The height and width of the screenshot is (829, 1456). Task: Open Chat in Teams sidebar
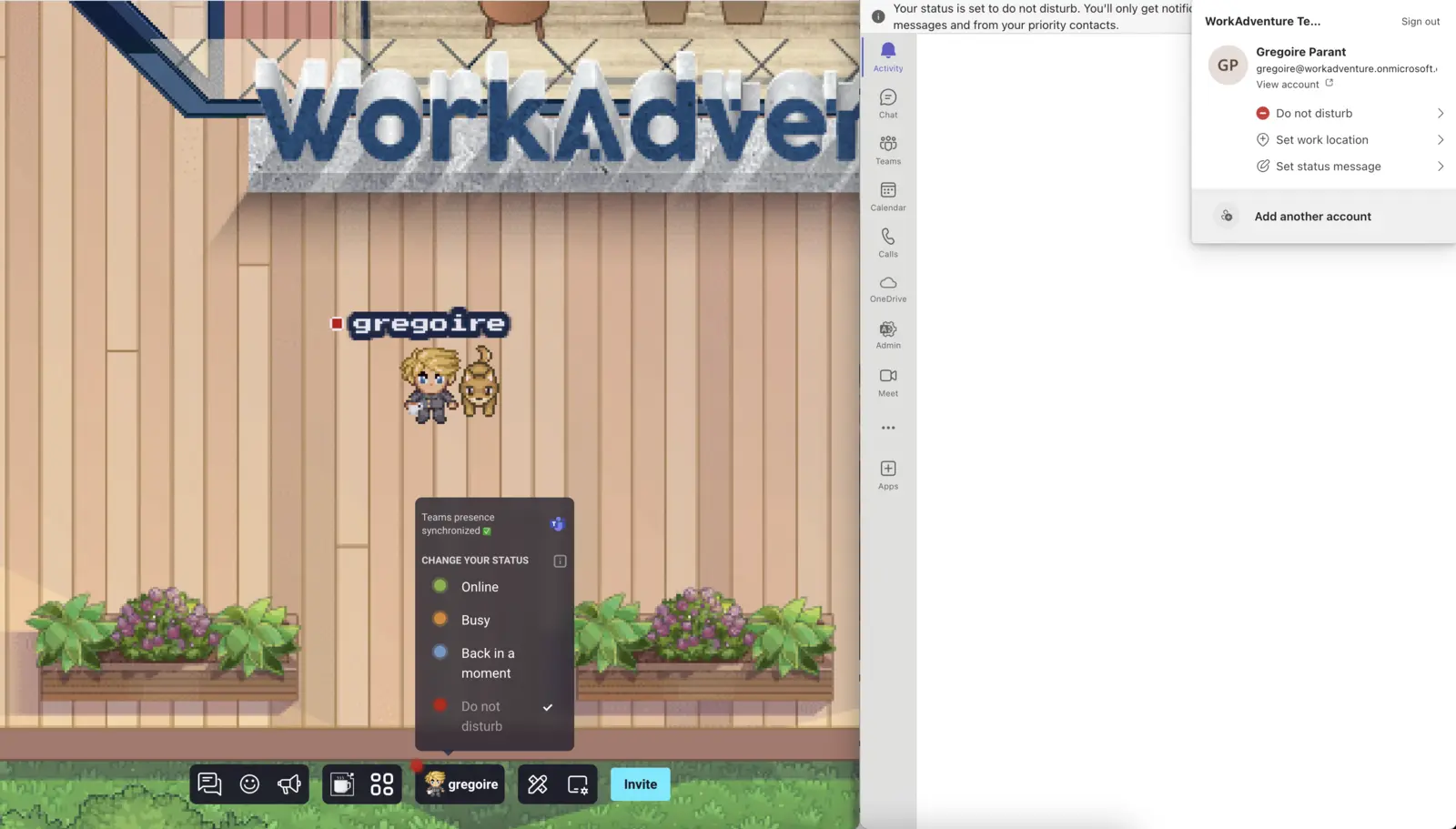pos(888,103)
